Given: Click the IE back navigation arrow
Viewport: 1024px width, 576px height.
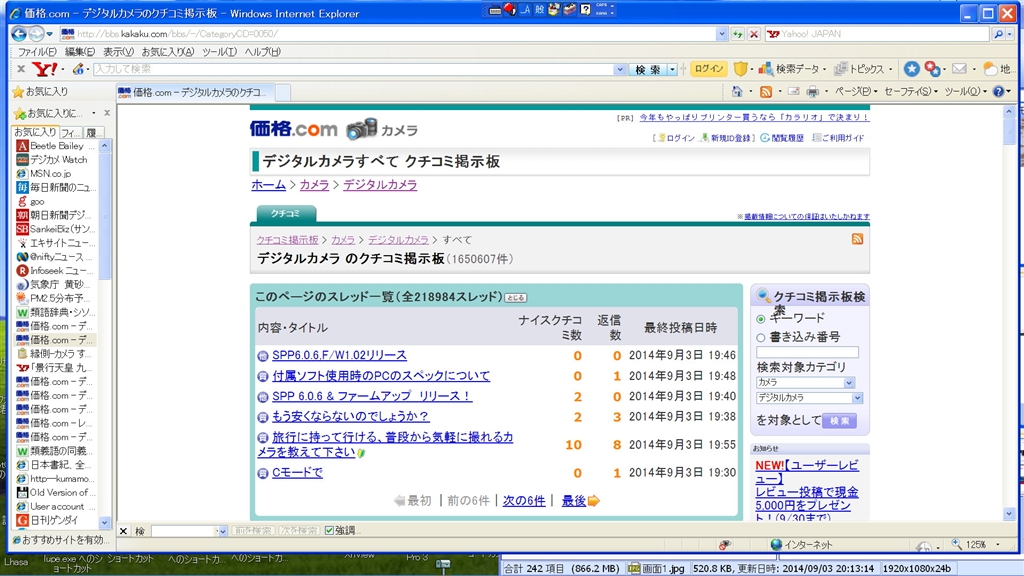Looking at the screenshot, I should [x=21, y=34].
